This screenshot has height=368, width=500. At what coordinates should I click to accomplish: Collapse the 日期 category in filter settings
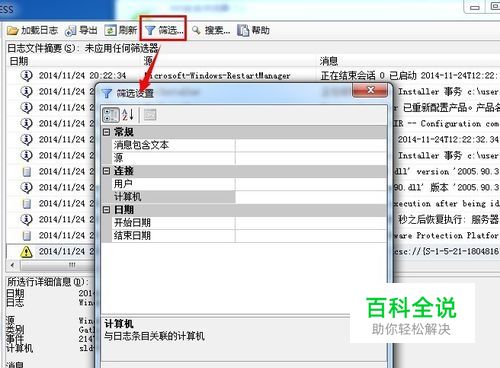coord(106,210)
